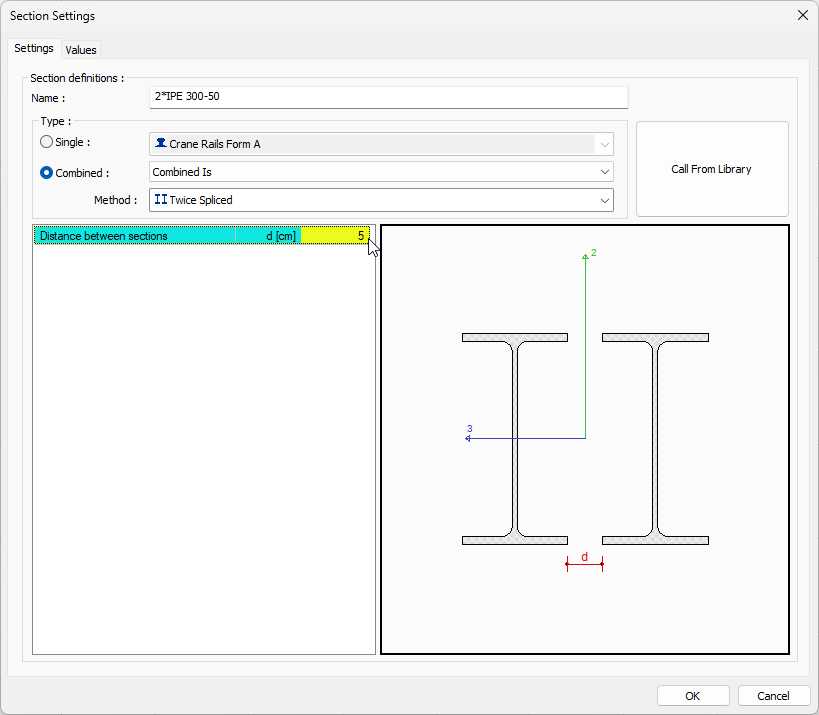Click the crane icon inside the Single type field
The width and height of the screenshot is (819, 715).
(161, 142)
